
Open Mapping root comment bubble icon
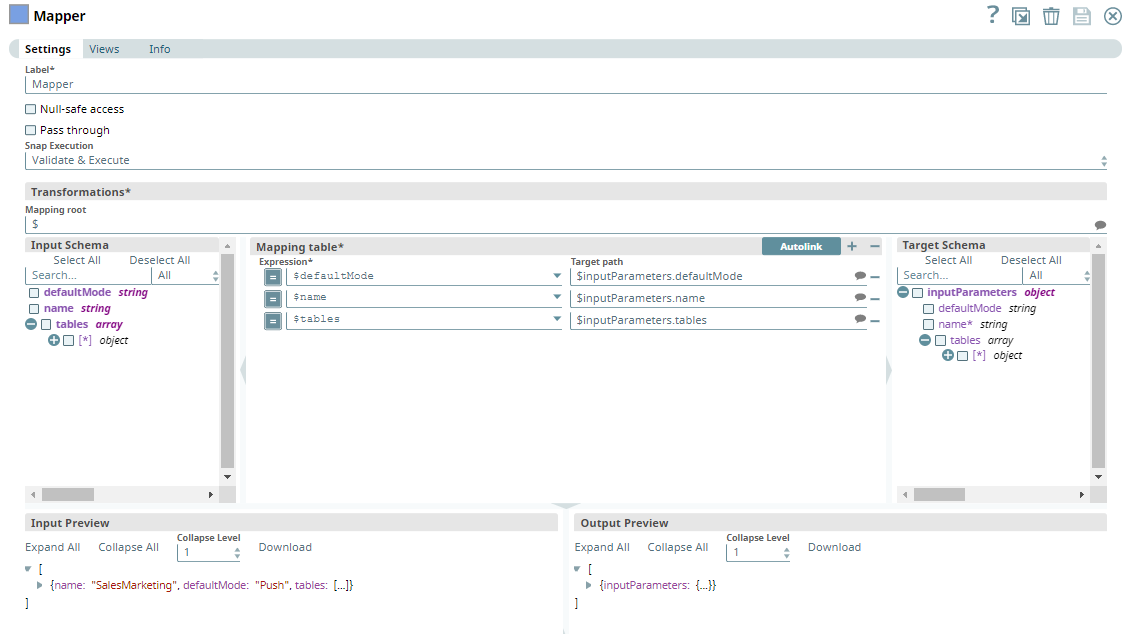tap(1100, 225)
